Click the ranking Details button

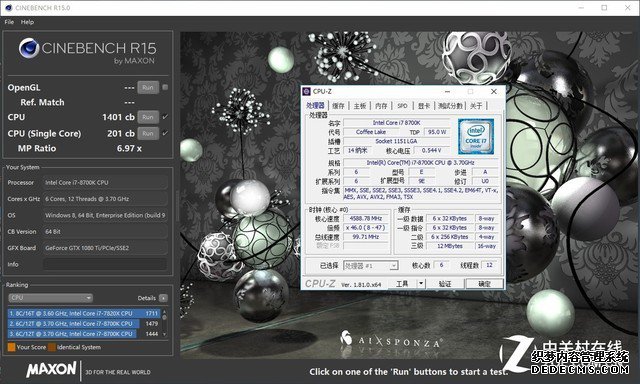(x=163, y=298)
